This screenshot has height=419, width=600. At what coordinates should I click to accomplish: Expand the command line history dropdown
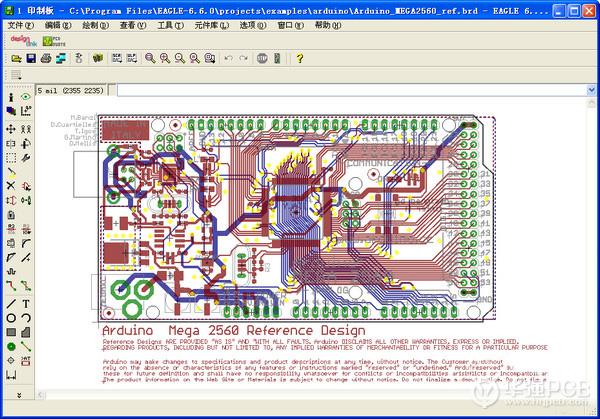tap(593, 90)
